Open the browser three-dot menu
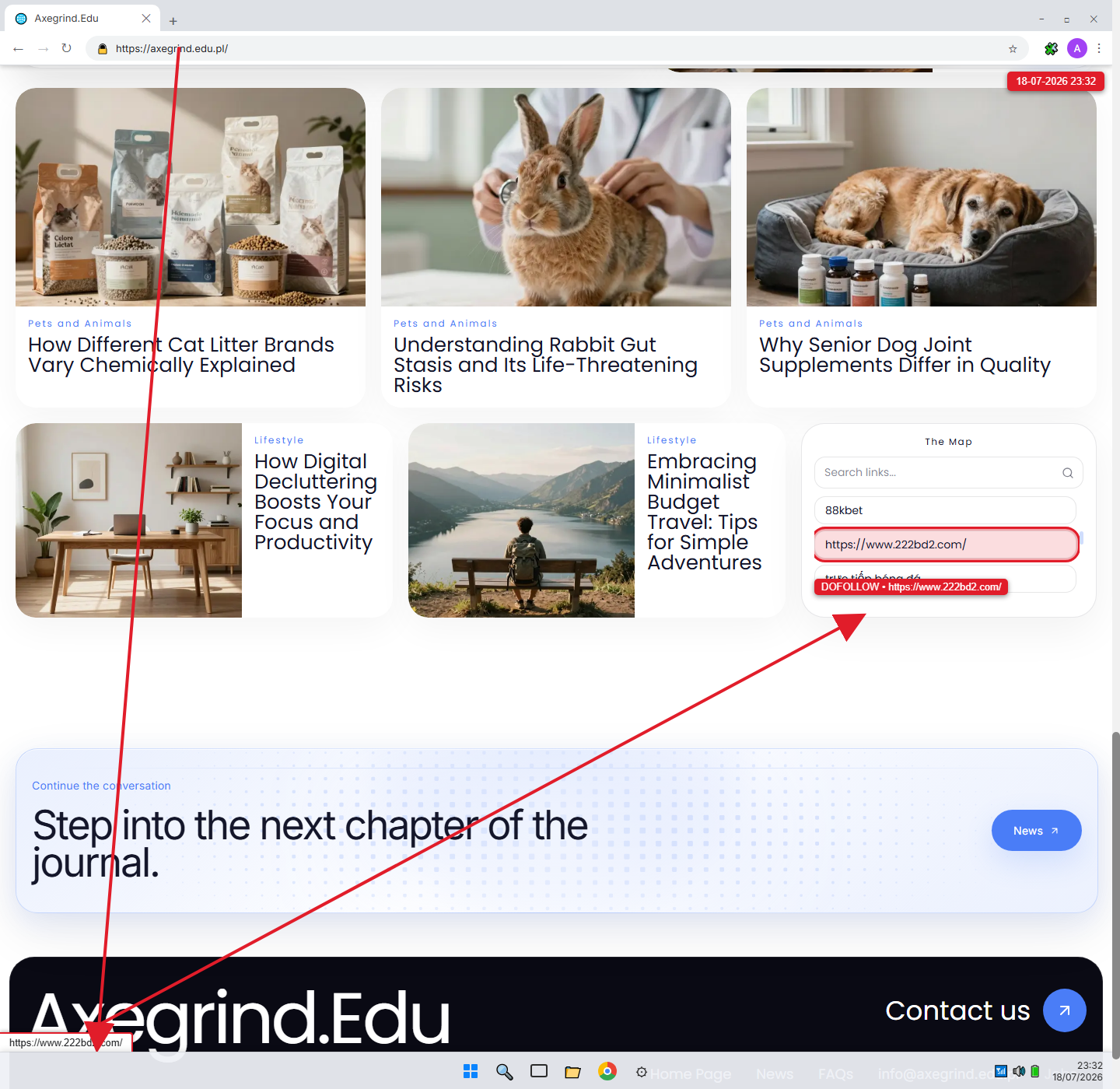The height and width of the screenshot is (1089, 1120). 1099,48
